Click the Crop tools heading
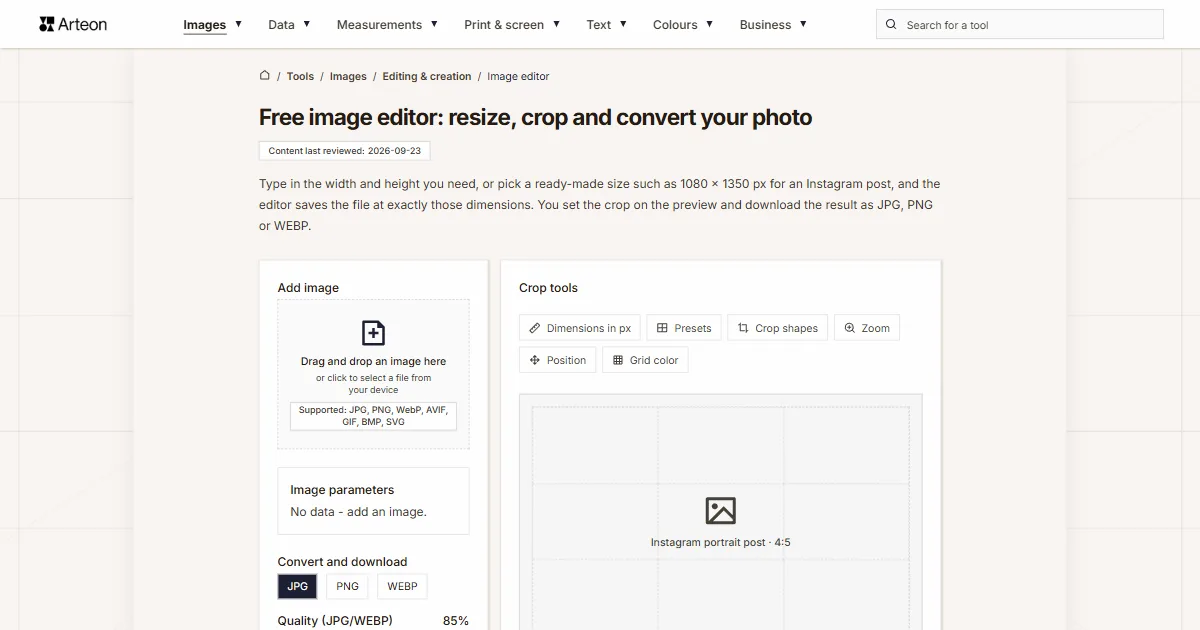The image size is (1200, 630). pos(548,288)
